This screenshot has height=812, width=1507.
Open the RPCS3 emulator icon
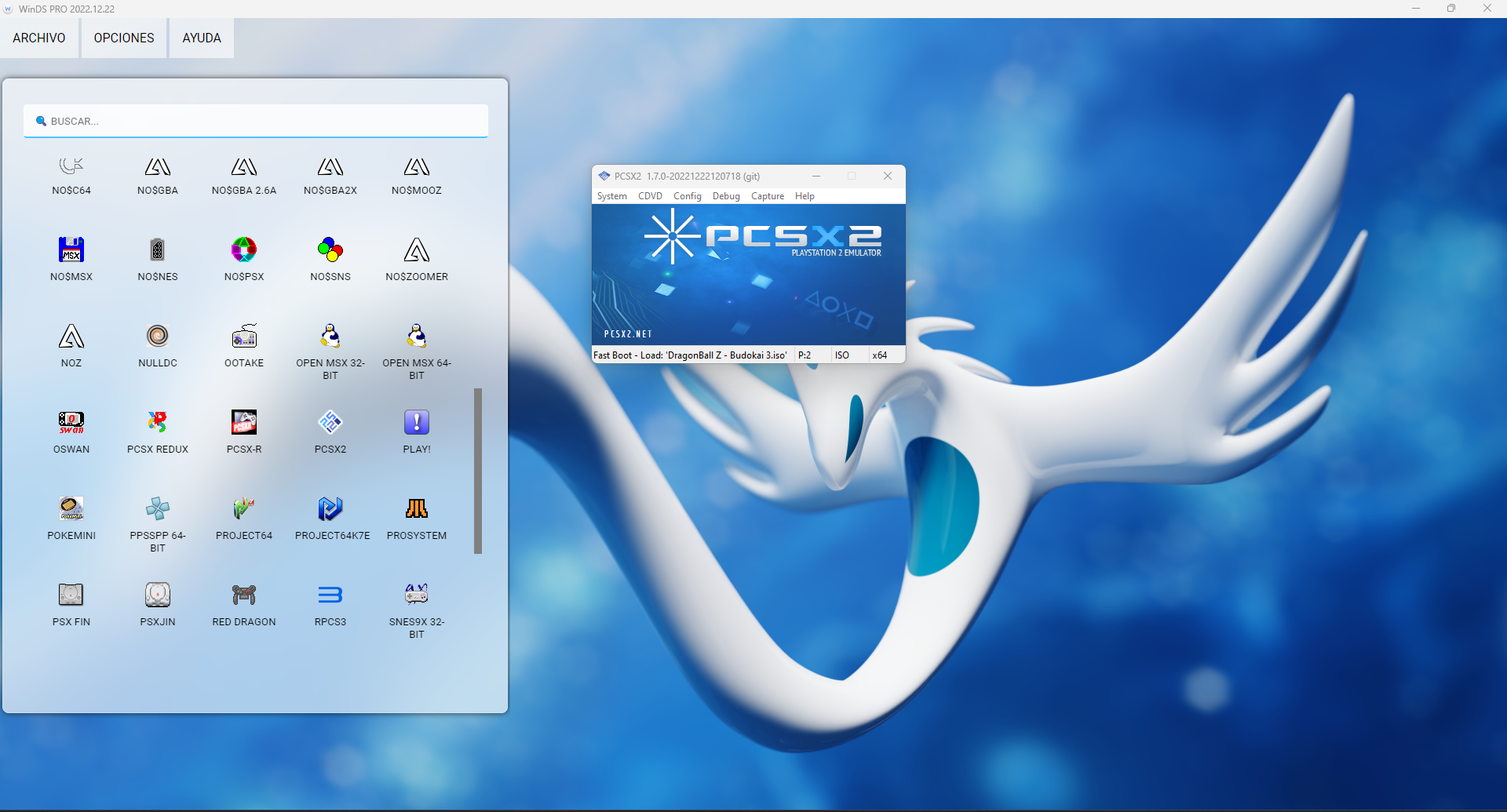tap(330, 595)
